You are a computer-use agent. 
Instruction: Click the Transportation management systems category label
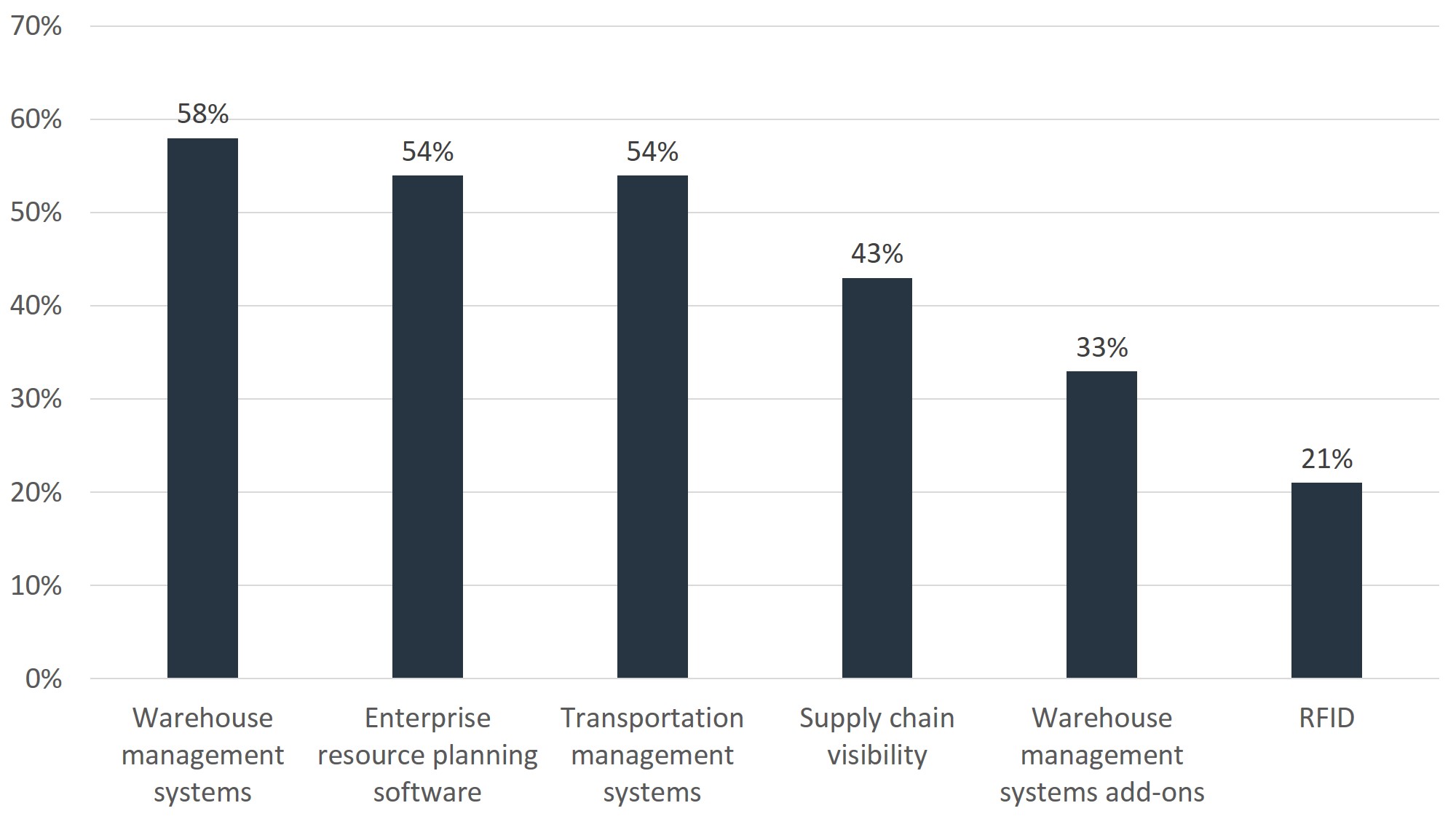[x=652, y=755]
